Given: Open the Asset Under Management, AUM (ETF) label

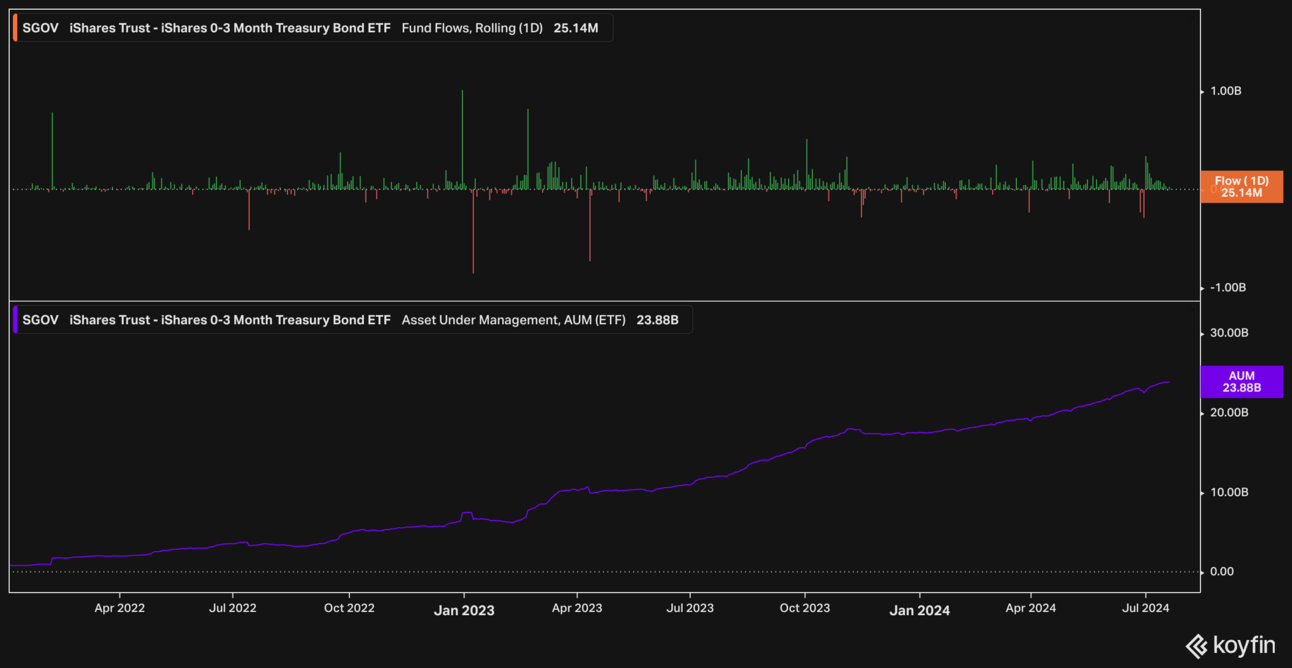Looking at the screenshot, I should point(513,320).
